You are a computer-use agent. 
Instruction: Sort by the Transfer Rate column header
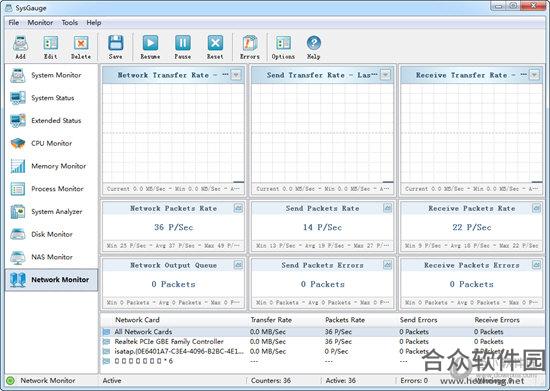tap(271, 320)
